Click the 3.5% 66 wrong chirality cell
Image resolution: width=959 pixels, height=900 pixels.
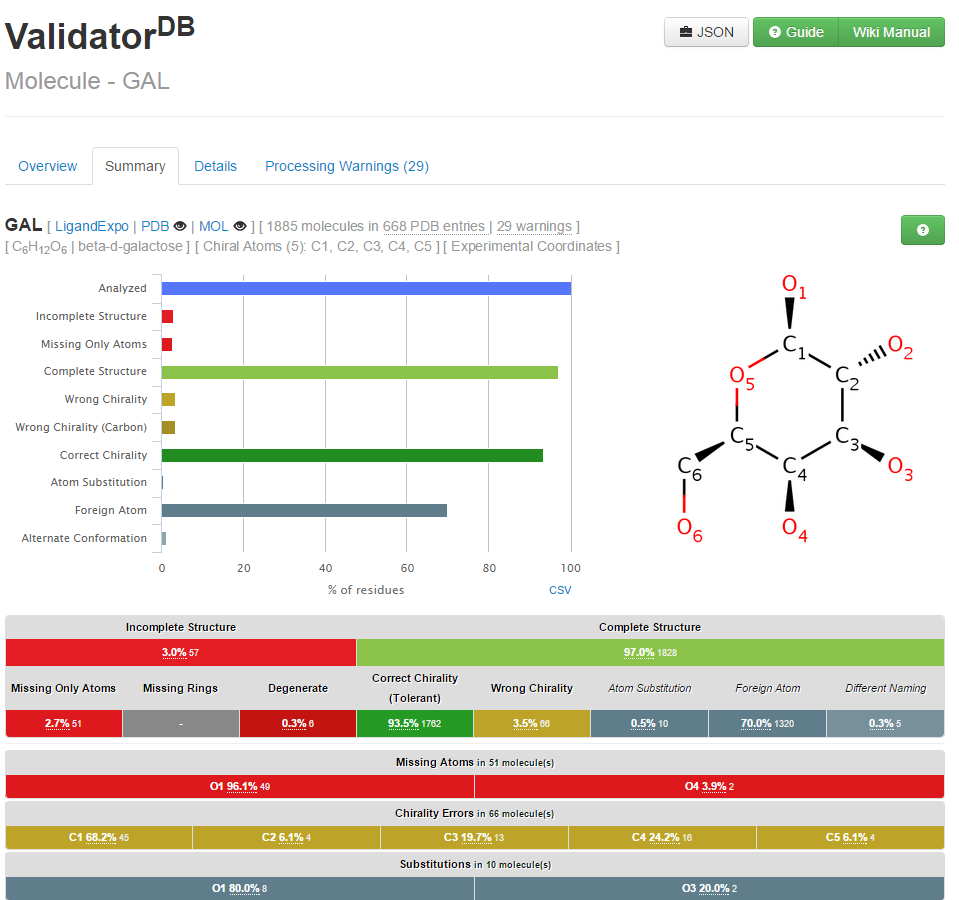[531, 723]
